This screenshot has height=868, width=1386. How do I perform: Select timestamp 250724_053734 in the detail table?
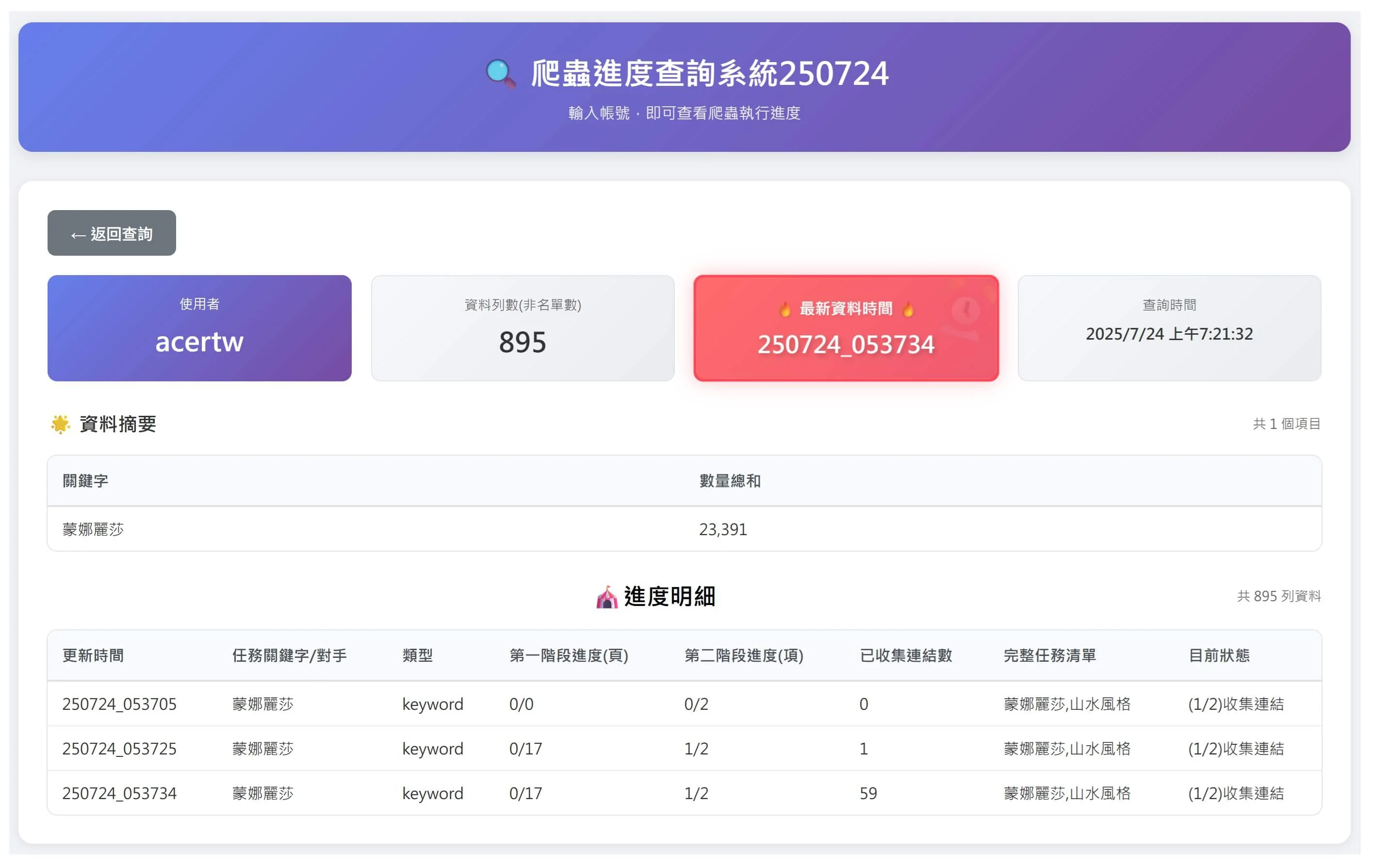(x=119, y=794)
